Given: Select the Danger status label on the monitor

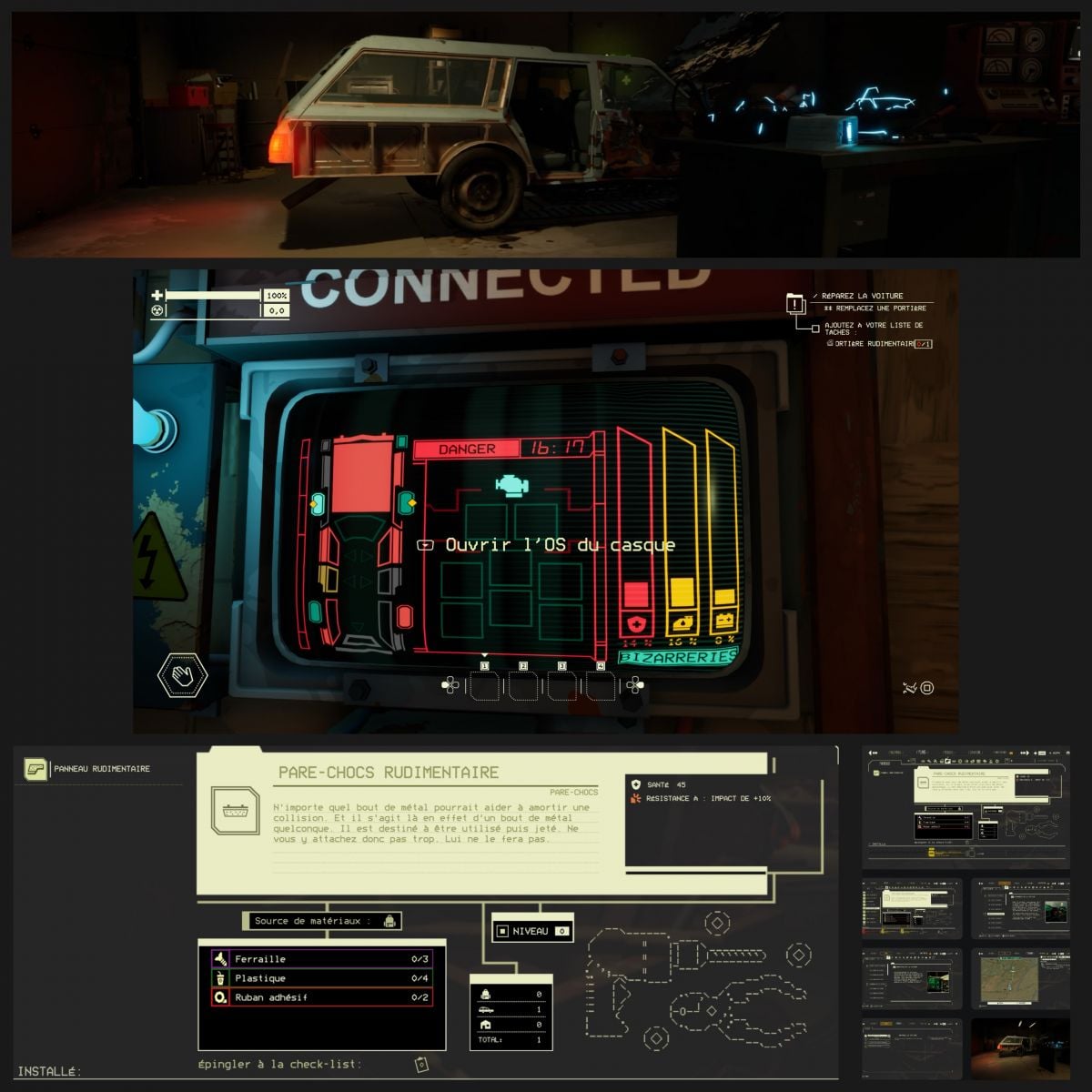Looking at the screenshot, I should 466,449.
